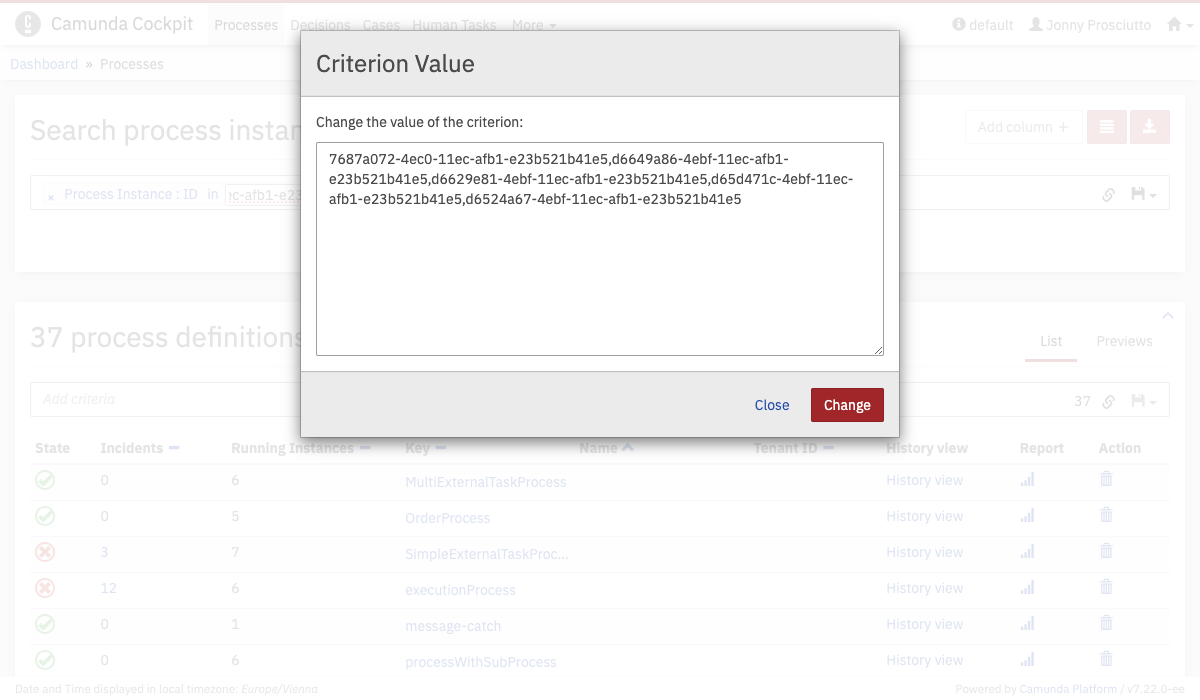Remove the Process Instance ID criterion
This screenshot has width=1200, height=700.
pos(51,197)
